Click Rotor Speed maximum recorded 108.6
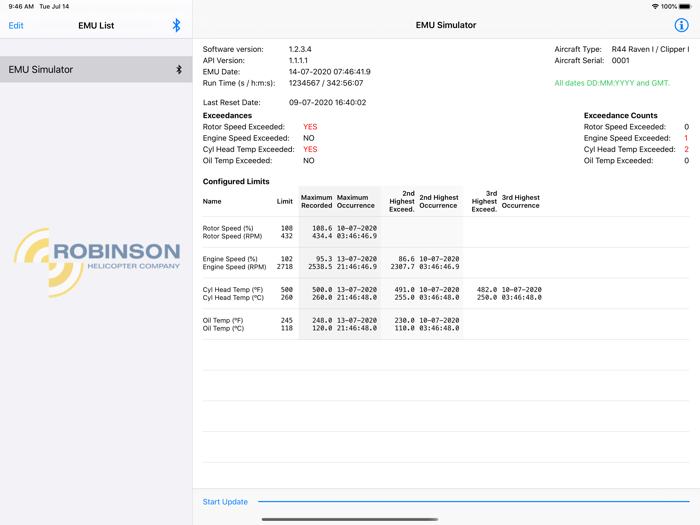This screenshot has width=700, height=525. coord(322,228)
